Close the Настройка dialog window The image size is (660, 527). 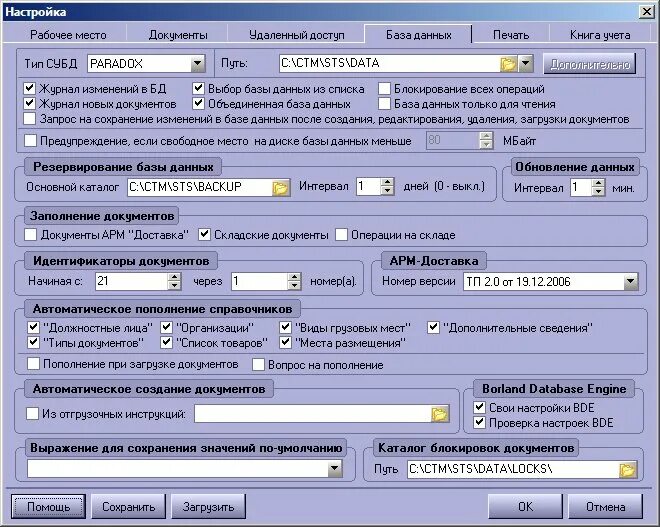point(646,11)
